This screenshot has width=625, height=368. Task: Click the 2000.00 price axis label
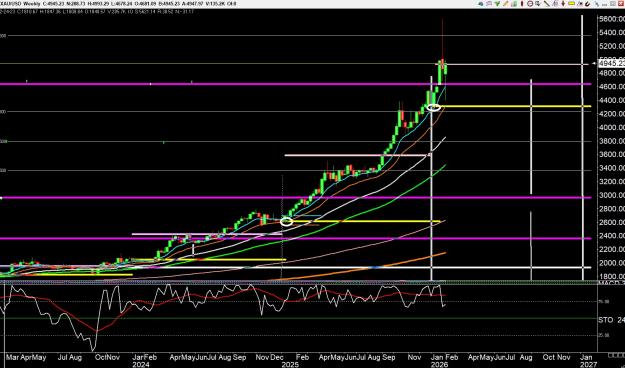(x=611, y=263)
